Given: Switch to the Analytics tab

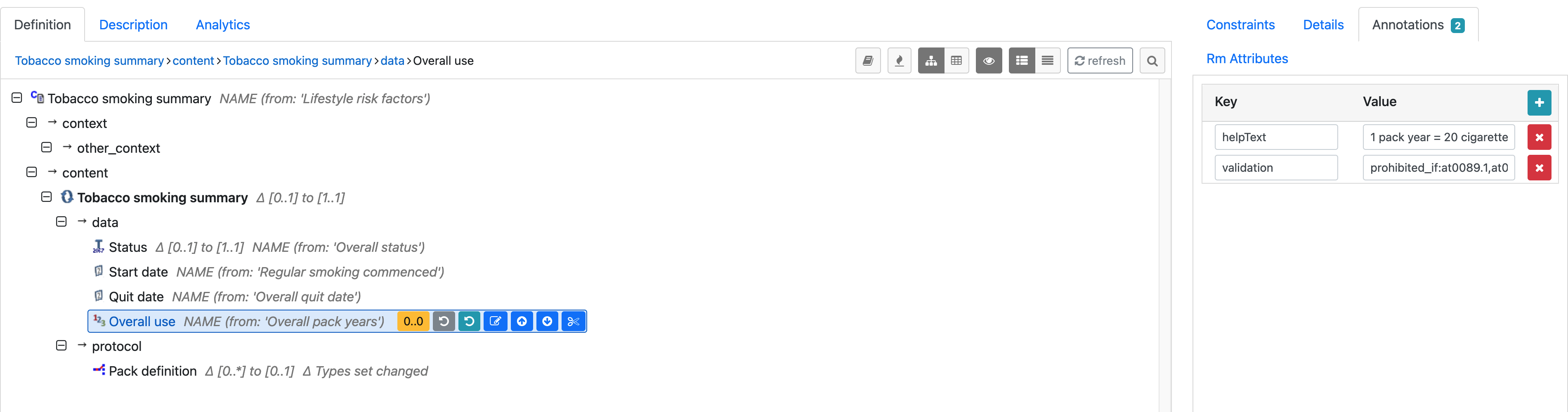Looking at the screenshot, I should coord(222,24).
